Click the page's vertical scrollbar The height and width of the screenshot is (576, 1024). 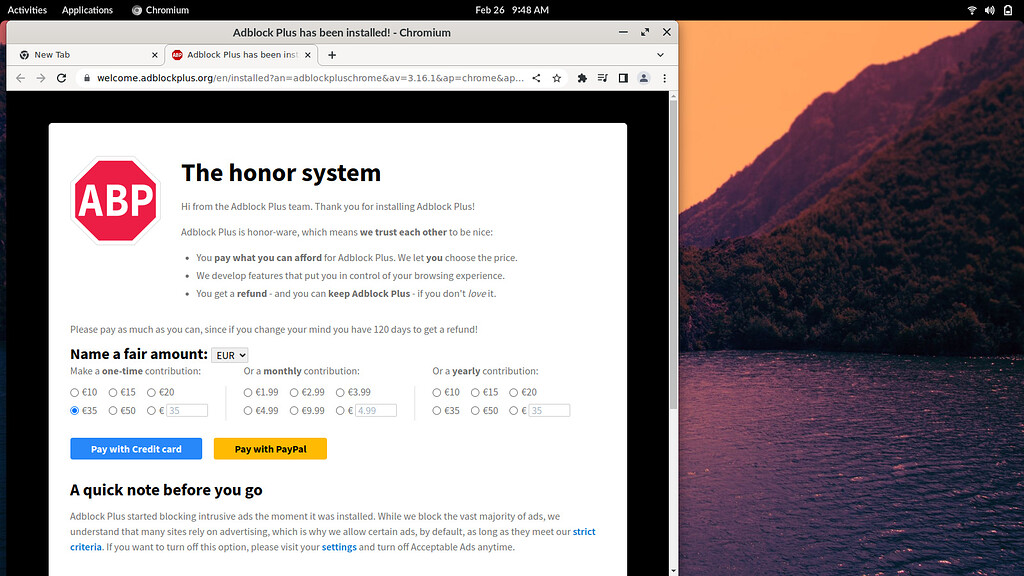pyautogui.click(x=673, y=250)
